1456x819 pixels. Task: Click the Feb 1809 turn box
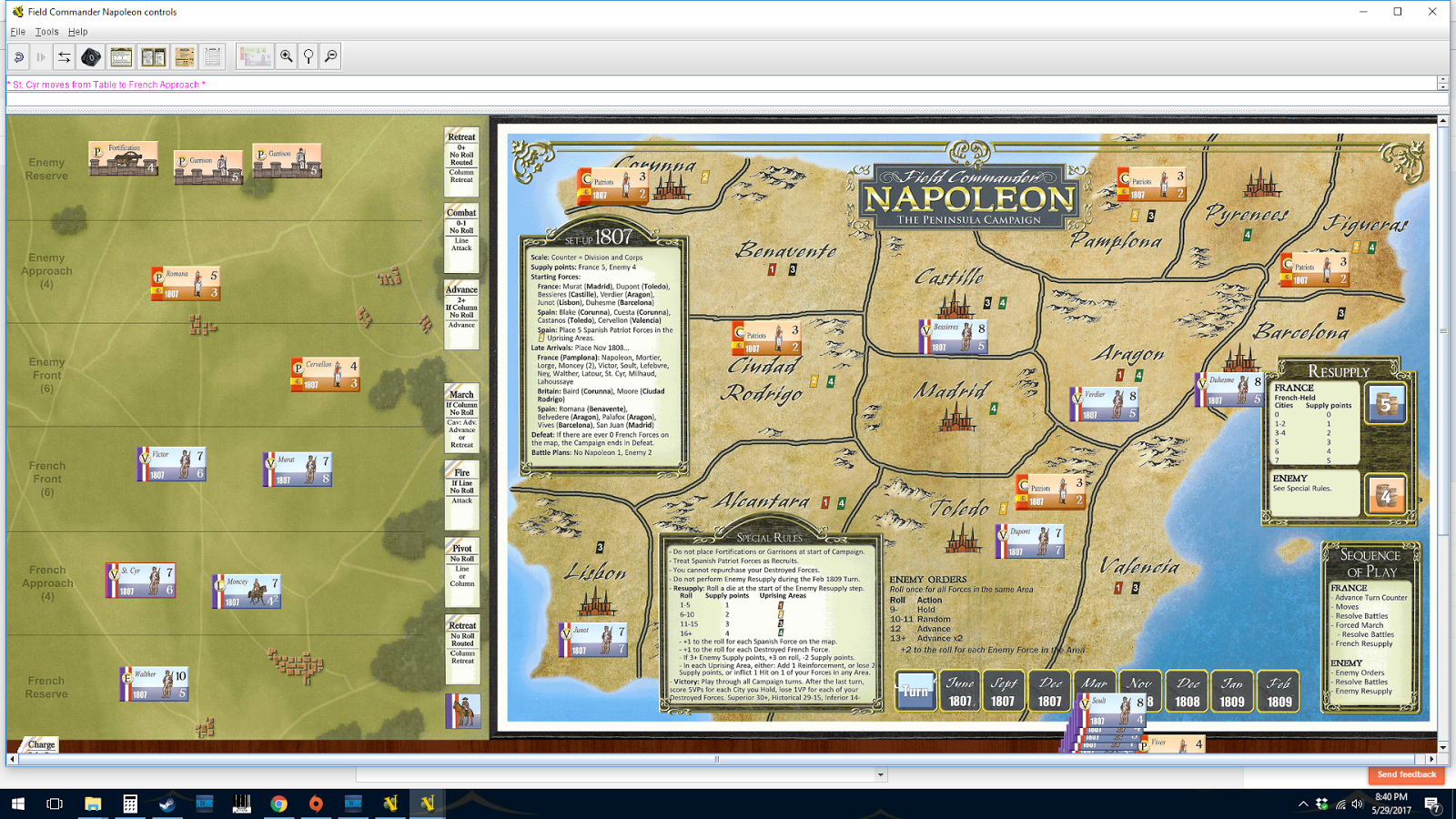[1279, 692]
